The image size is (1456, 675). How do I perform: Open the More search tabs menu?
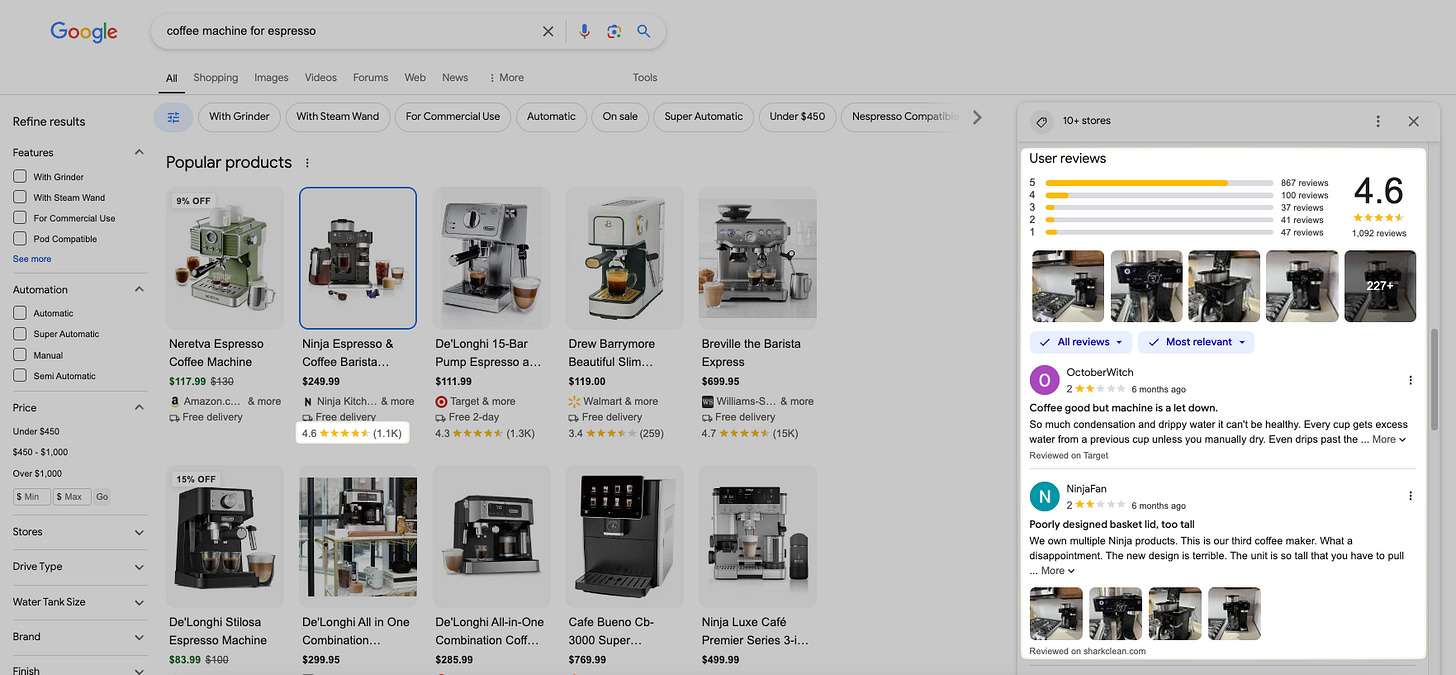point(506,78)
